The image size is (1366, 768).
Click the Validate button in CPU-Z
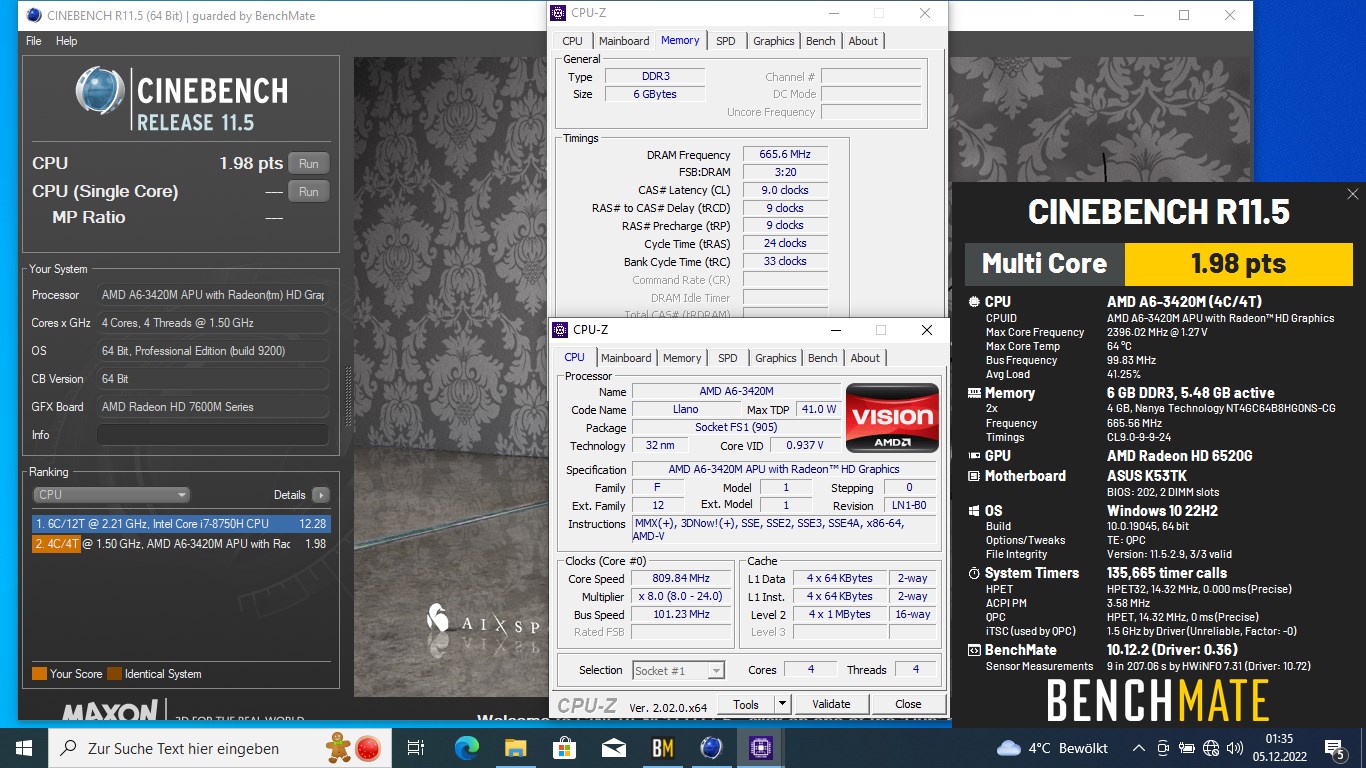[831, 704]
